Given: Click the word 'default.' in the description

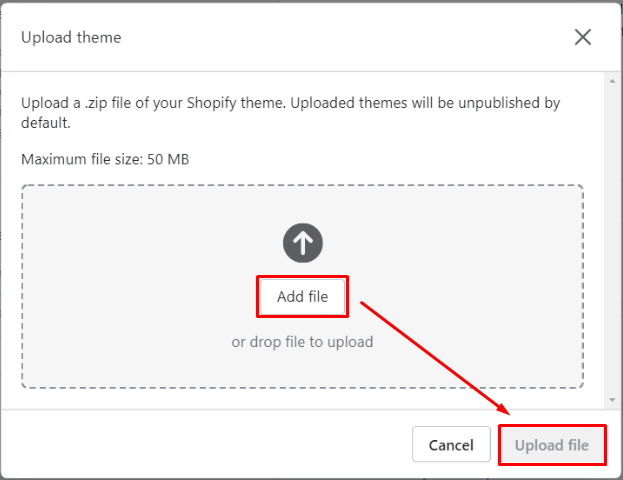Looking at the screenshot, I should point(46,121).
